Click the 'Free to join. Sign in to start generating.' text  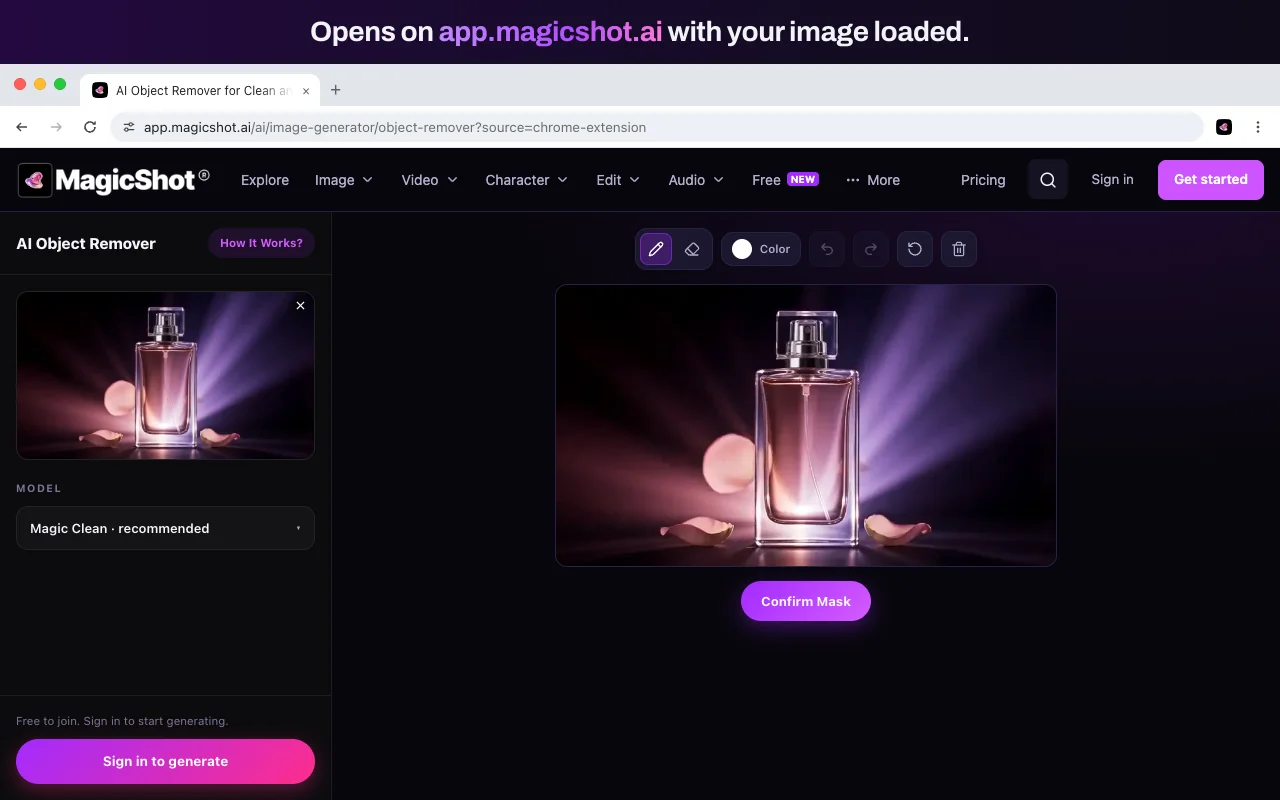122,721
